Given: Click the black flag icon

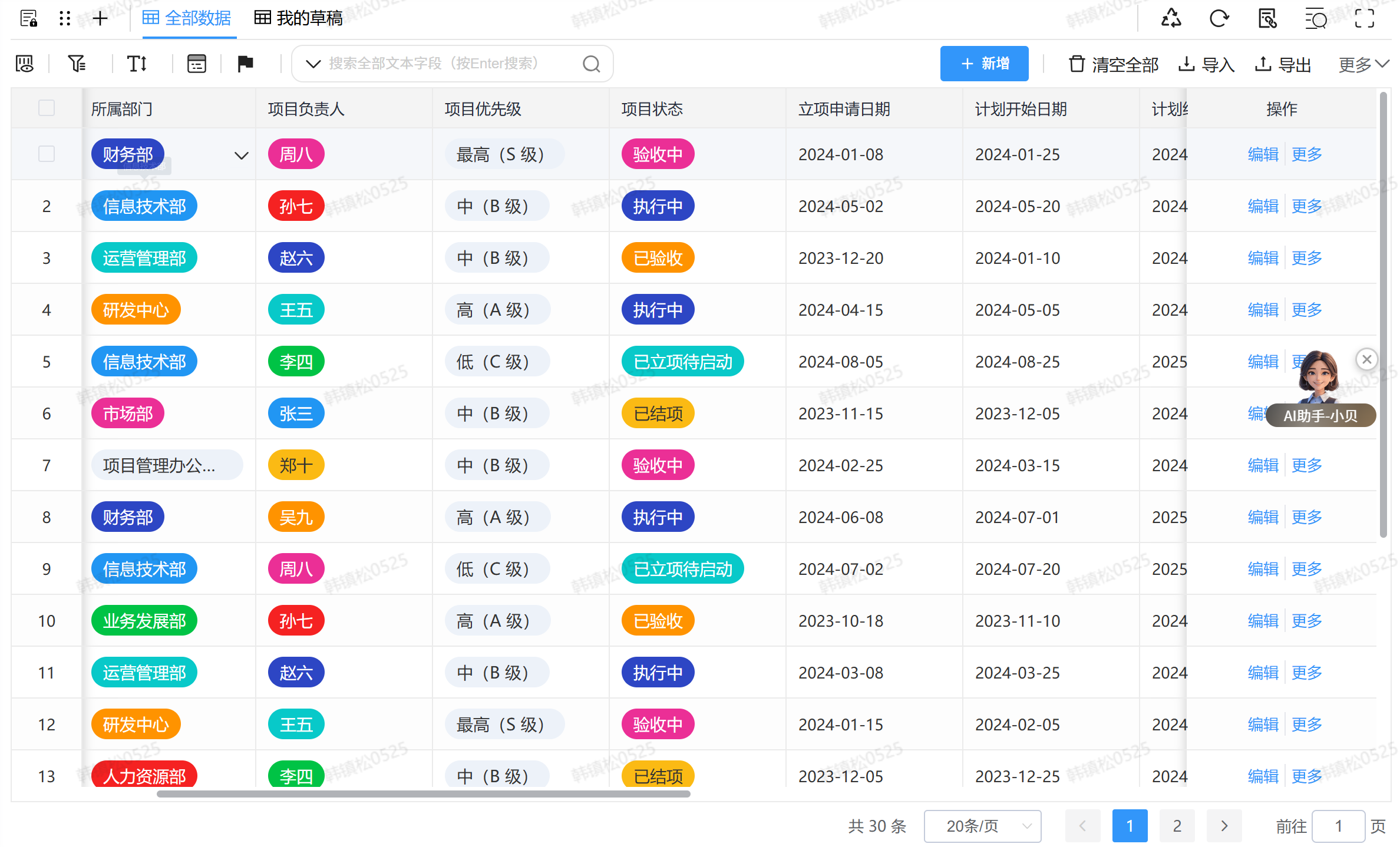Looking at the screenshot, I should click(245, 64).
